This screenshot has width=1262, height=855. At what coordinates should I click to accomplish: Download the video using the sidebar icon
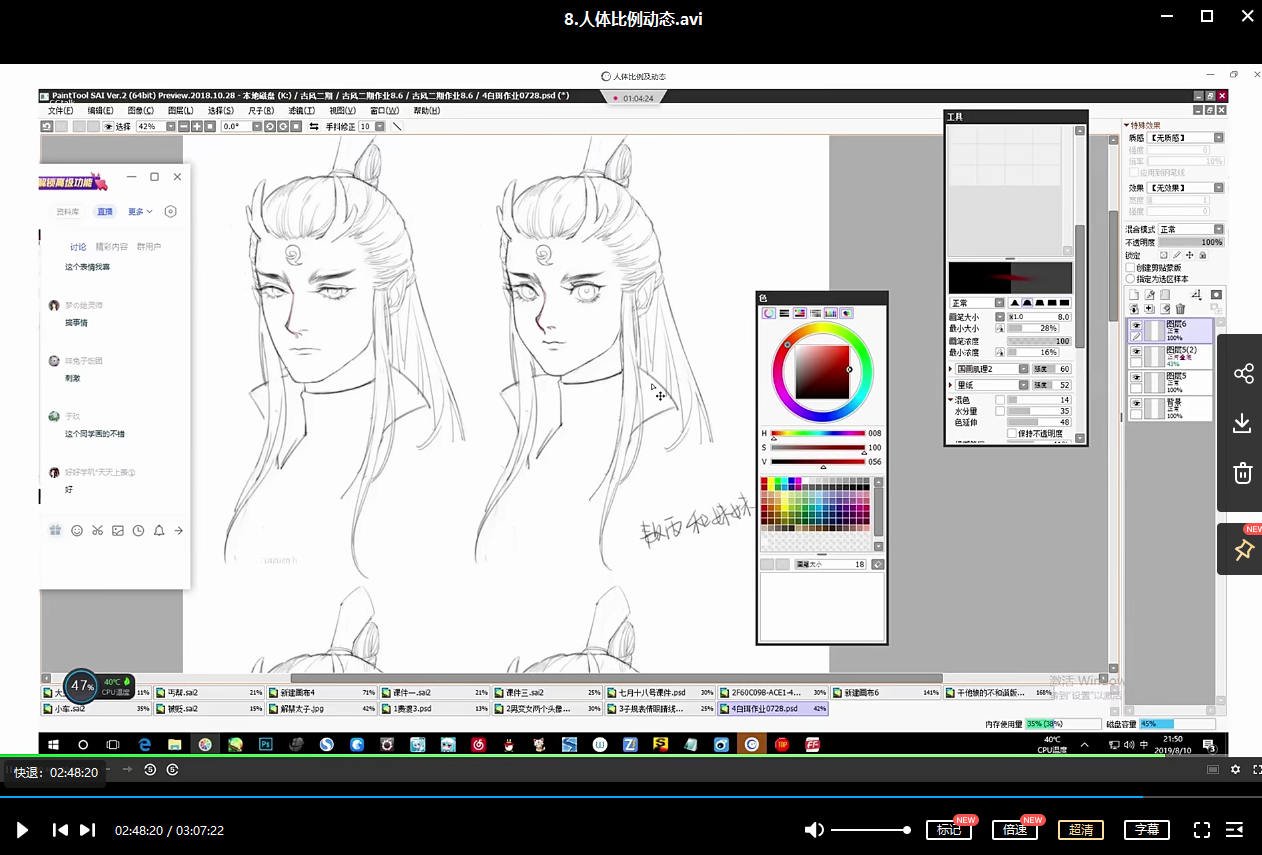click(x=1243, y=423)
